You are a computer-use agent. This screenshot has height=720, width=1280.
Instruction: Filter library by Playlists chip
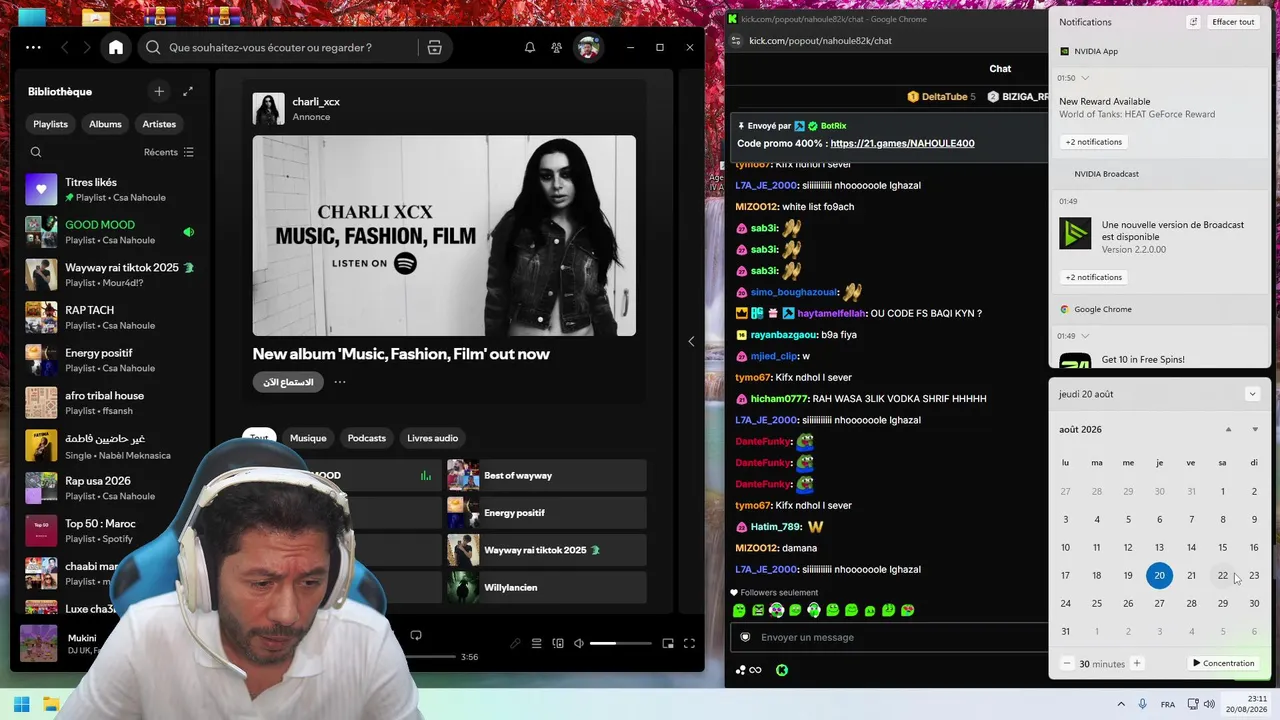[x=50, y=124]
